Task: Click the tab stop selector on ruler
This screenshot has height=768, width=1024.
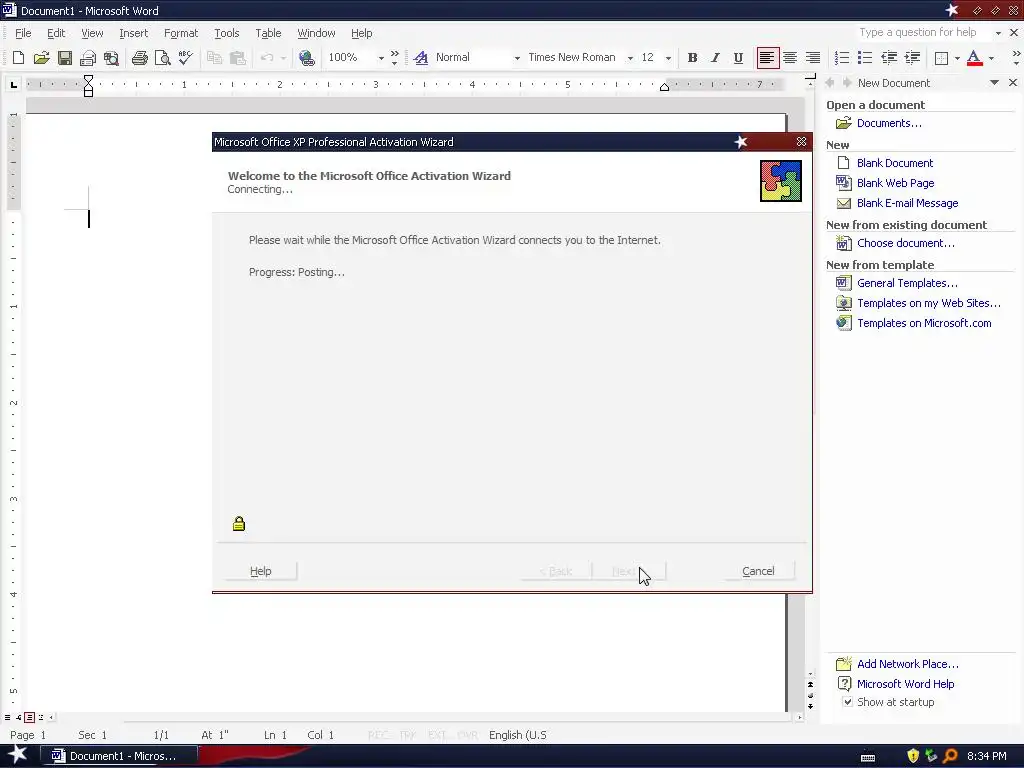Action: click(x=14, y=84)
